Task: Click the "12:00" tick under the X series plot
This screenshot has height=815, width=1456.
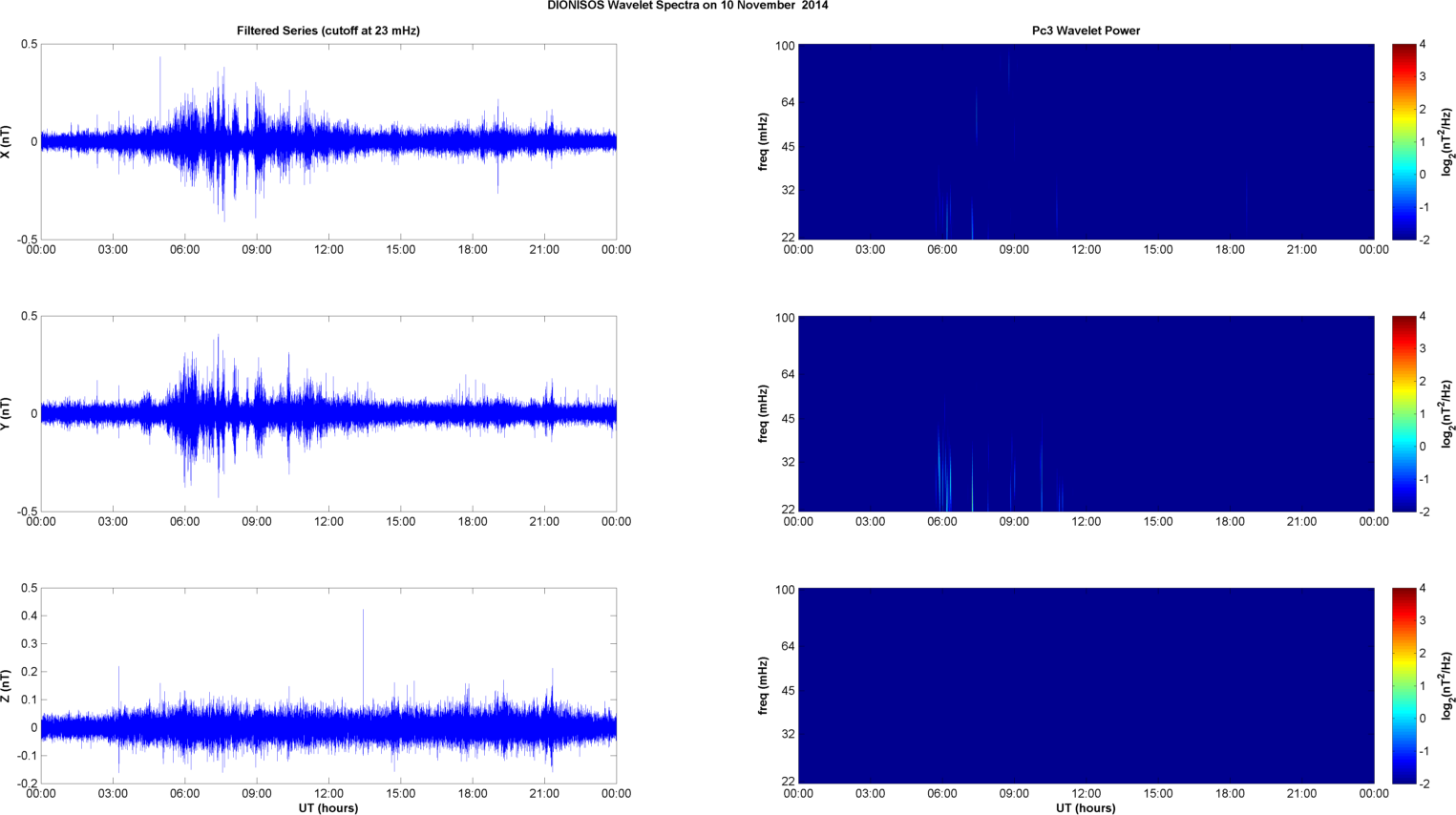Action: (328, 250)
